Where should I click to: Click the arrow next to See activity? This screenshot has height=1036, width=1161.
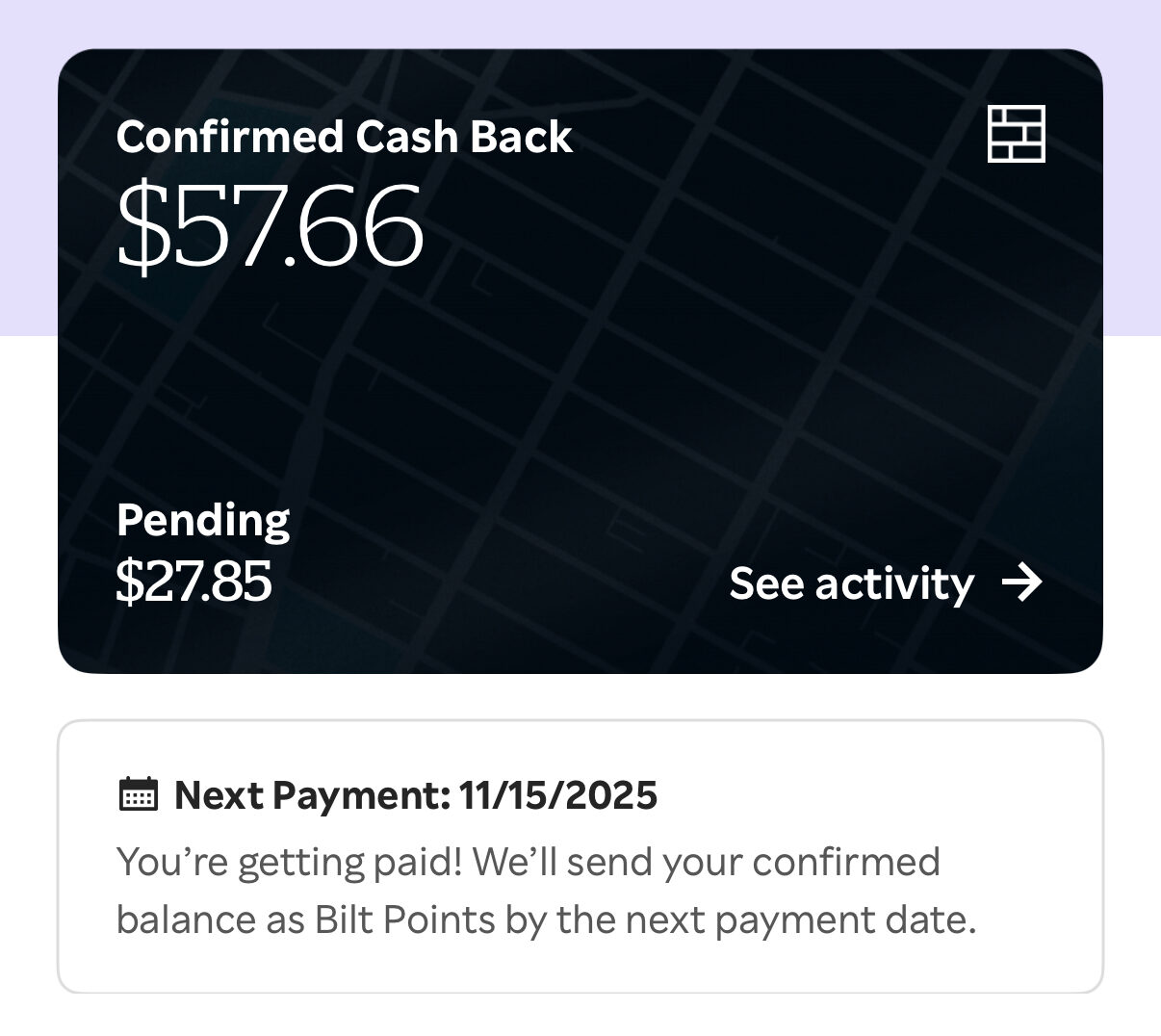pyautogui.click(x=1022, y=583)
